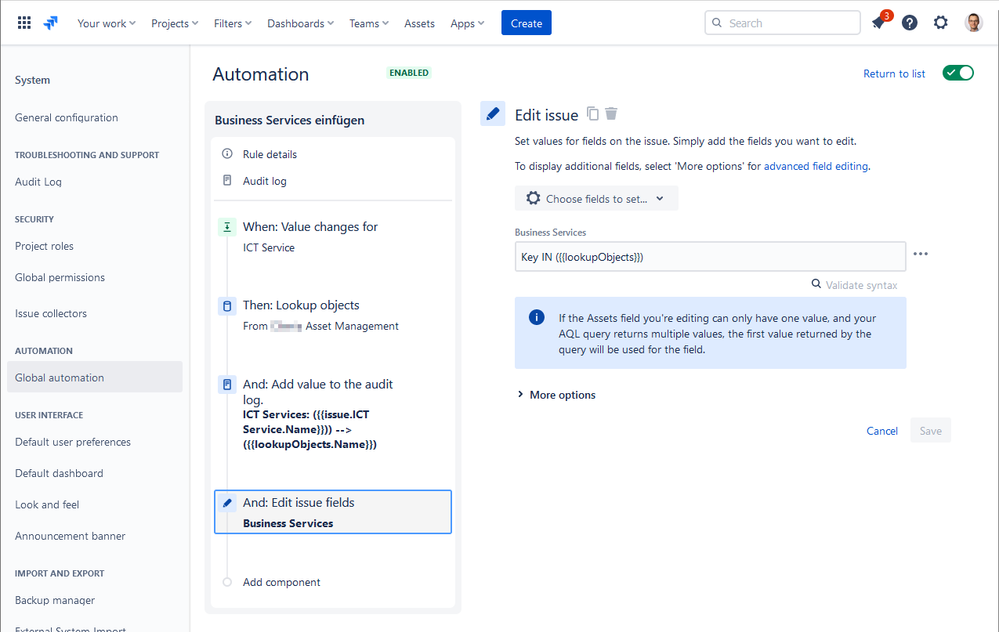Open the three-dots menu beside Business Services field

pos(921,254)
